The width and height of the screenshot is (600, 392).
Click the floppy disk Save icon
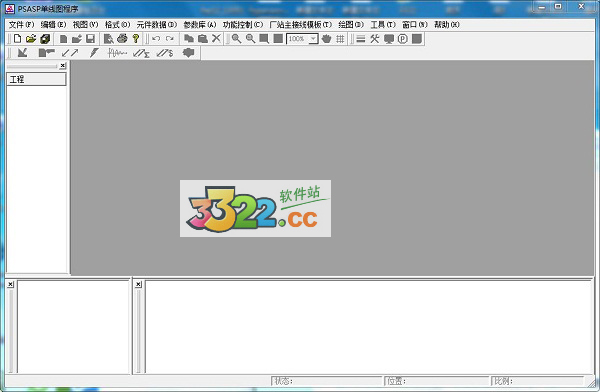(x=90, y=39)
